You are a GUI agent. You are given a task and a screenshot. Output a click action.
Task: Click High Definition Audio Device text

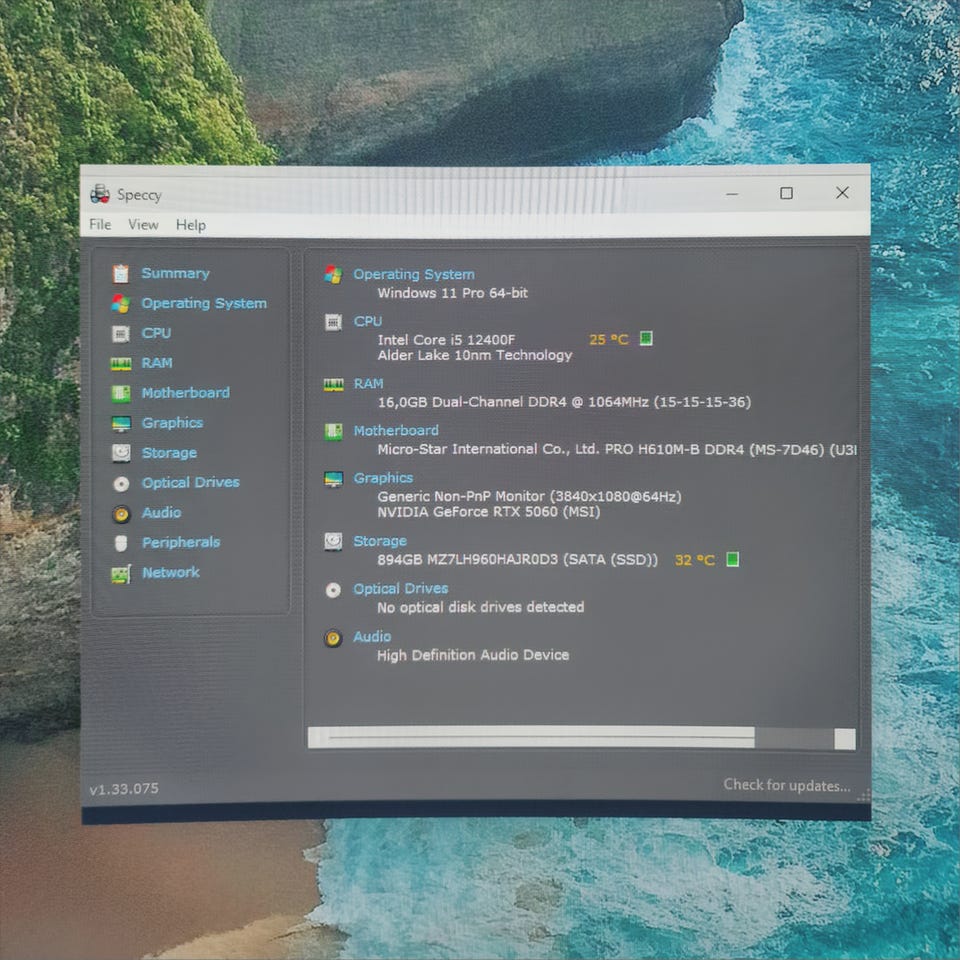(x=473, y=655)
